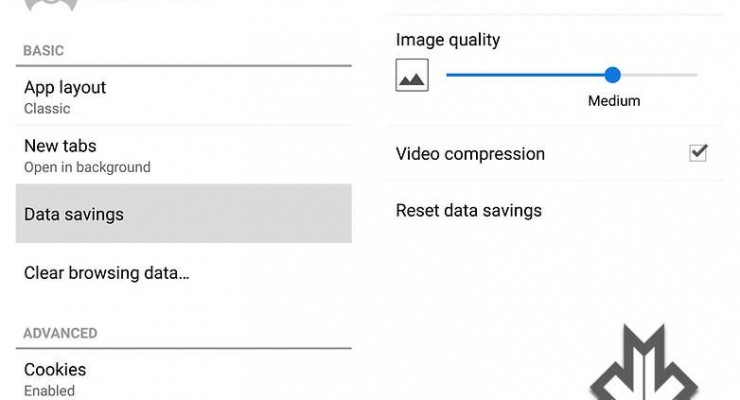Viewport: 740px width, 400px height.
Task: Open the App layout setting
Action: (x=65, y=88)
